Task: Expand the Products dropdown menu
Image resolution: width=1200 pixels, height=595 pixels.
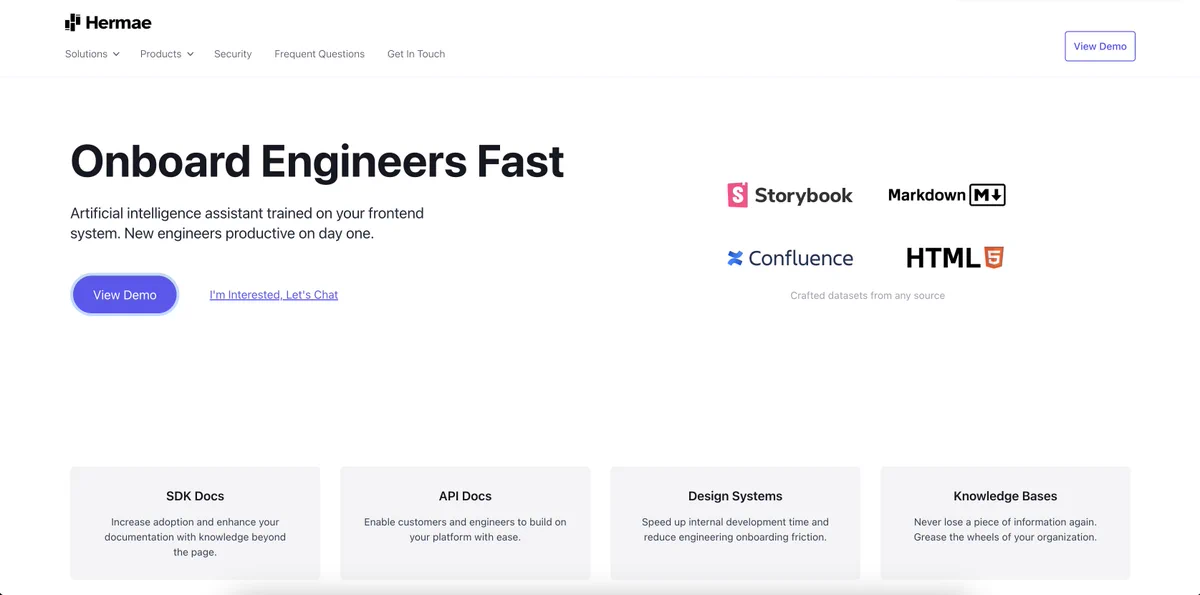Action: point(167,54)
